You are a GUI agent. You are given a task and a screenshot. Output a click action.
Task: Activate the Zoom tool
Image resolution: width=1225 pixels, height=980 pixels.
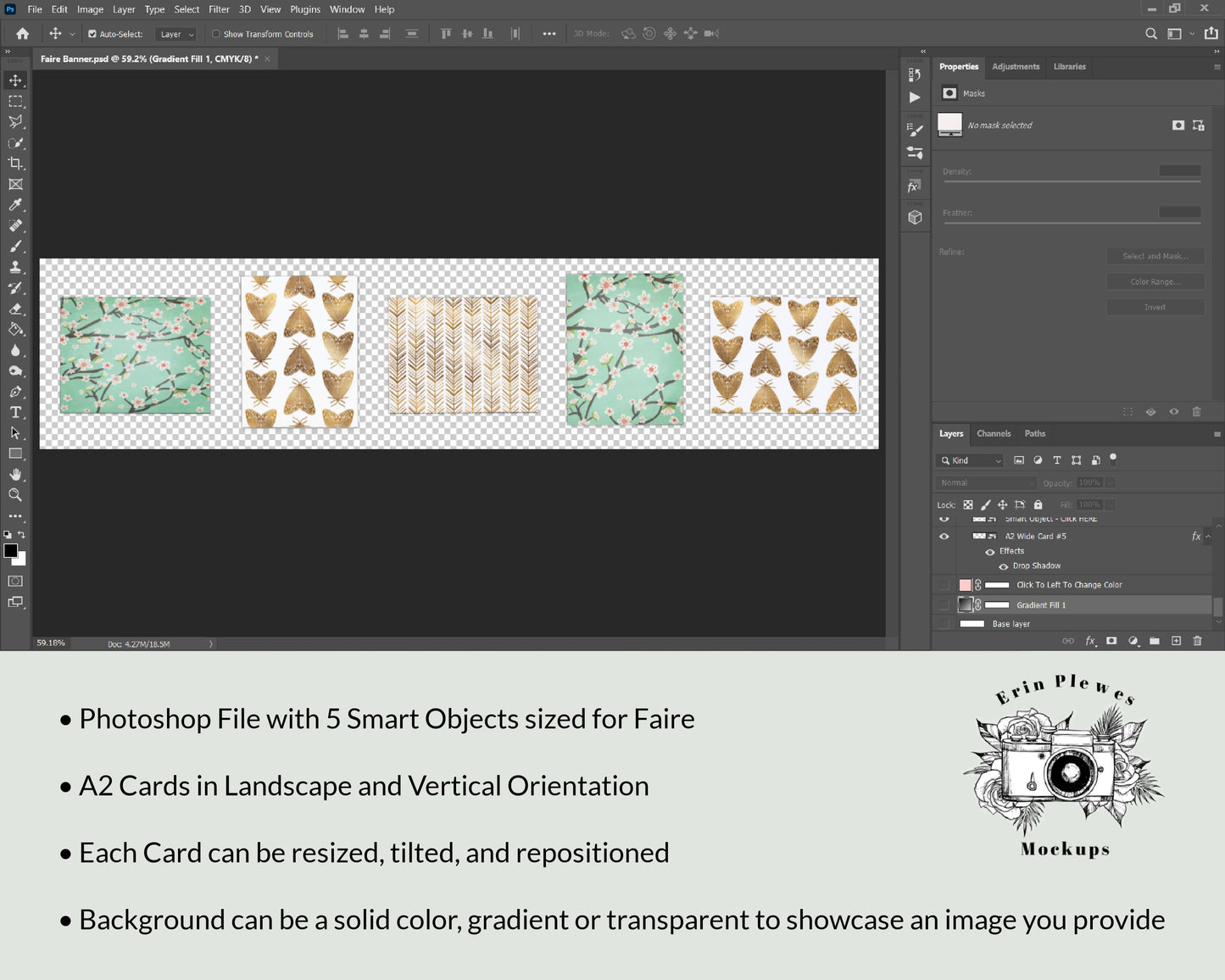[x=15, y=495]
